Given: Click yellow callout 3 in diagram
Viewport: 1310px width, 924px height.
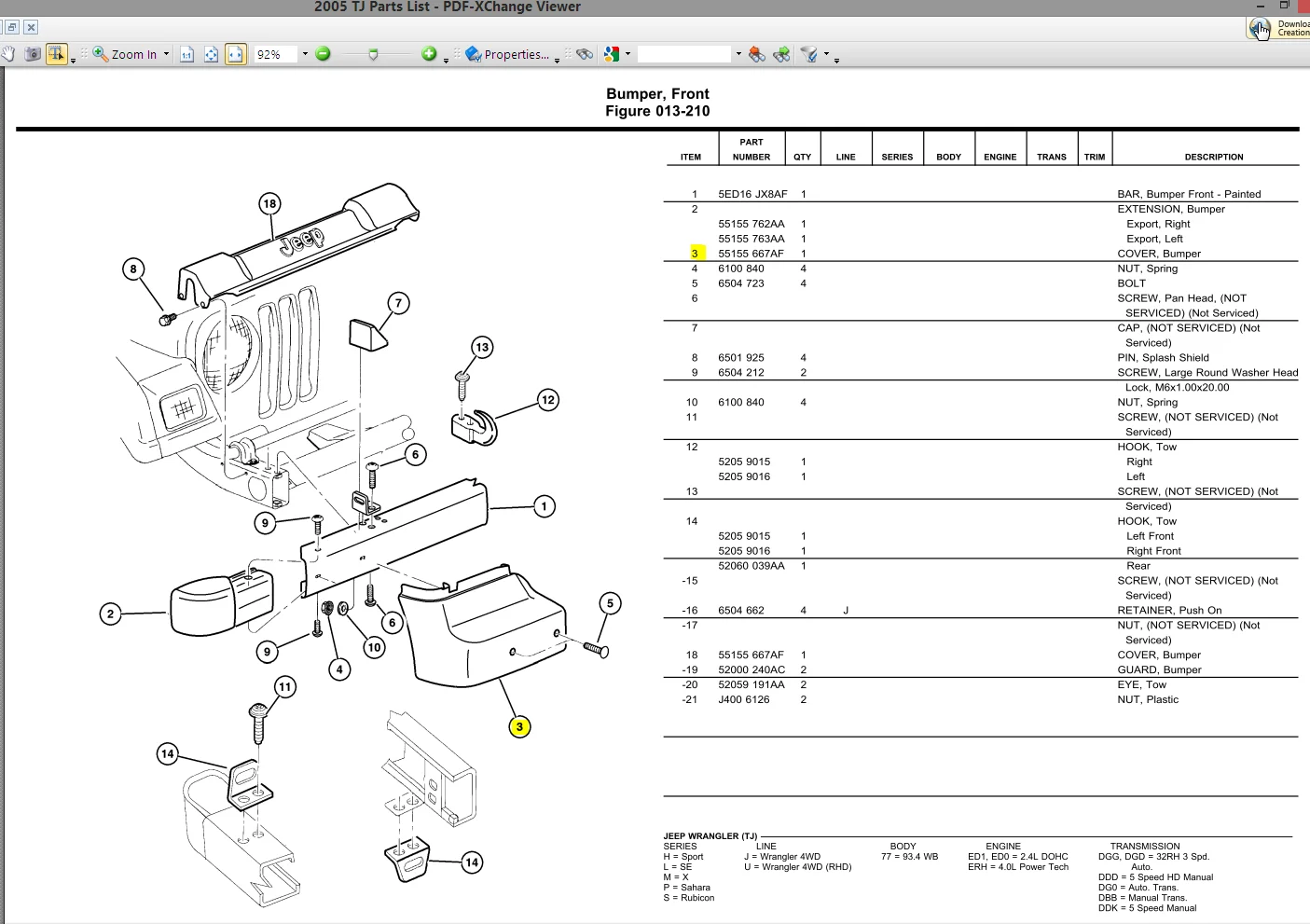Looking at the screenshot, I should point(519,727).
